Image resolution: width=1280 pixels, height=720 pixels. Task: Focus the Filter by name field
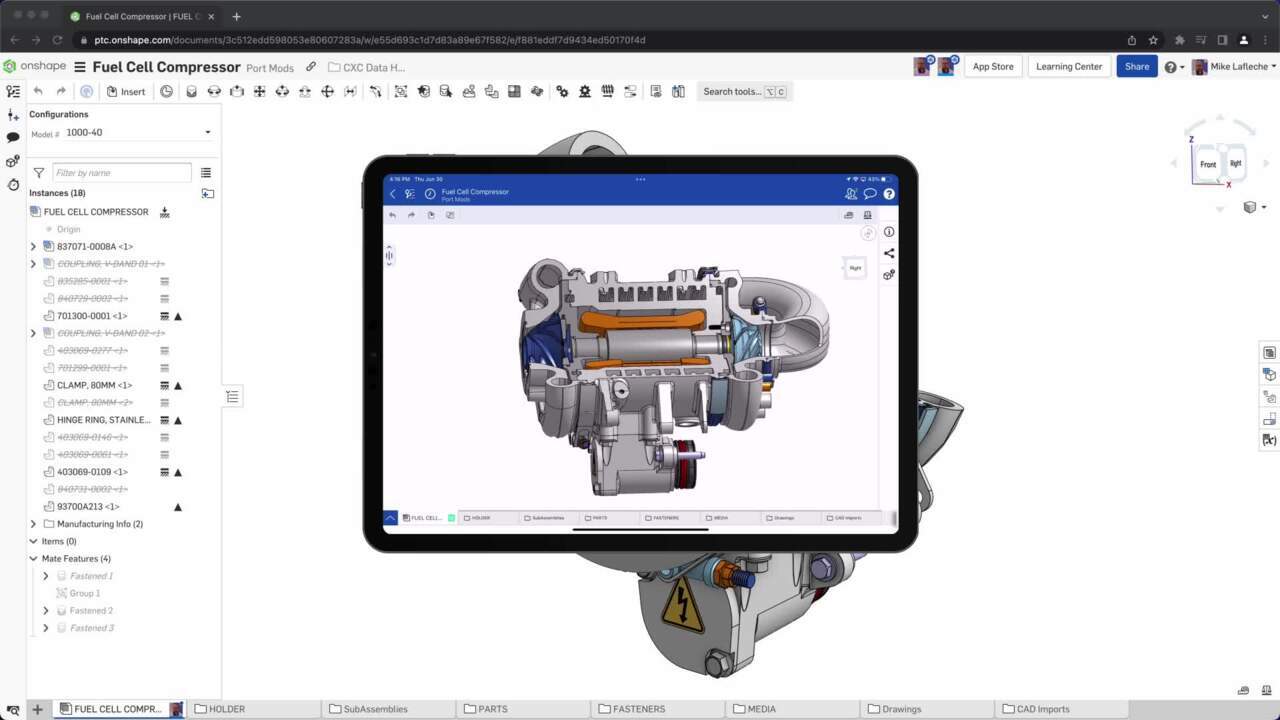pyautogui.click(x=121, y=173)
